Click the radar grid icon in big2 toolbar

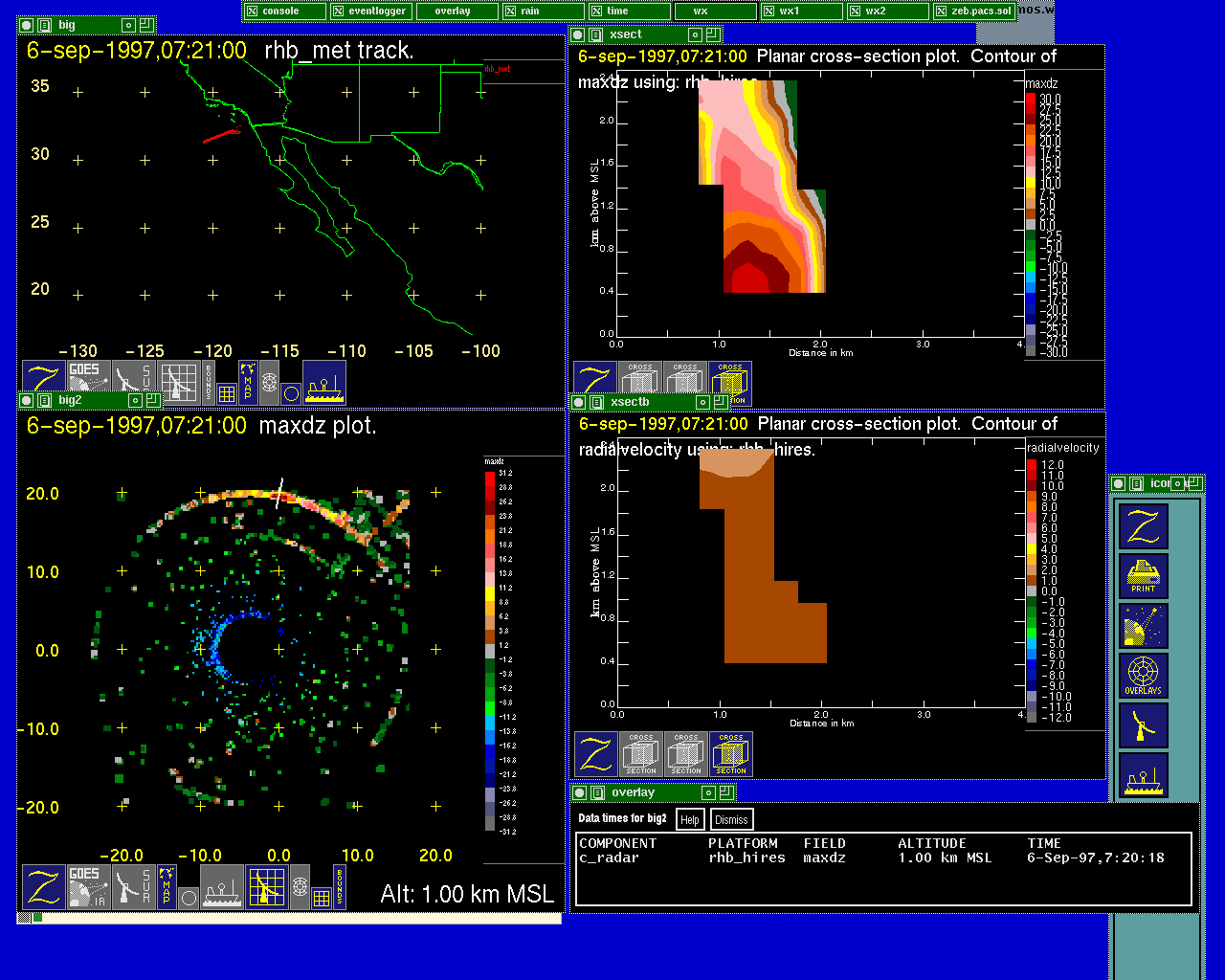pyautogui.click(x=267, y=887)
